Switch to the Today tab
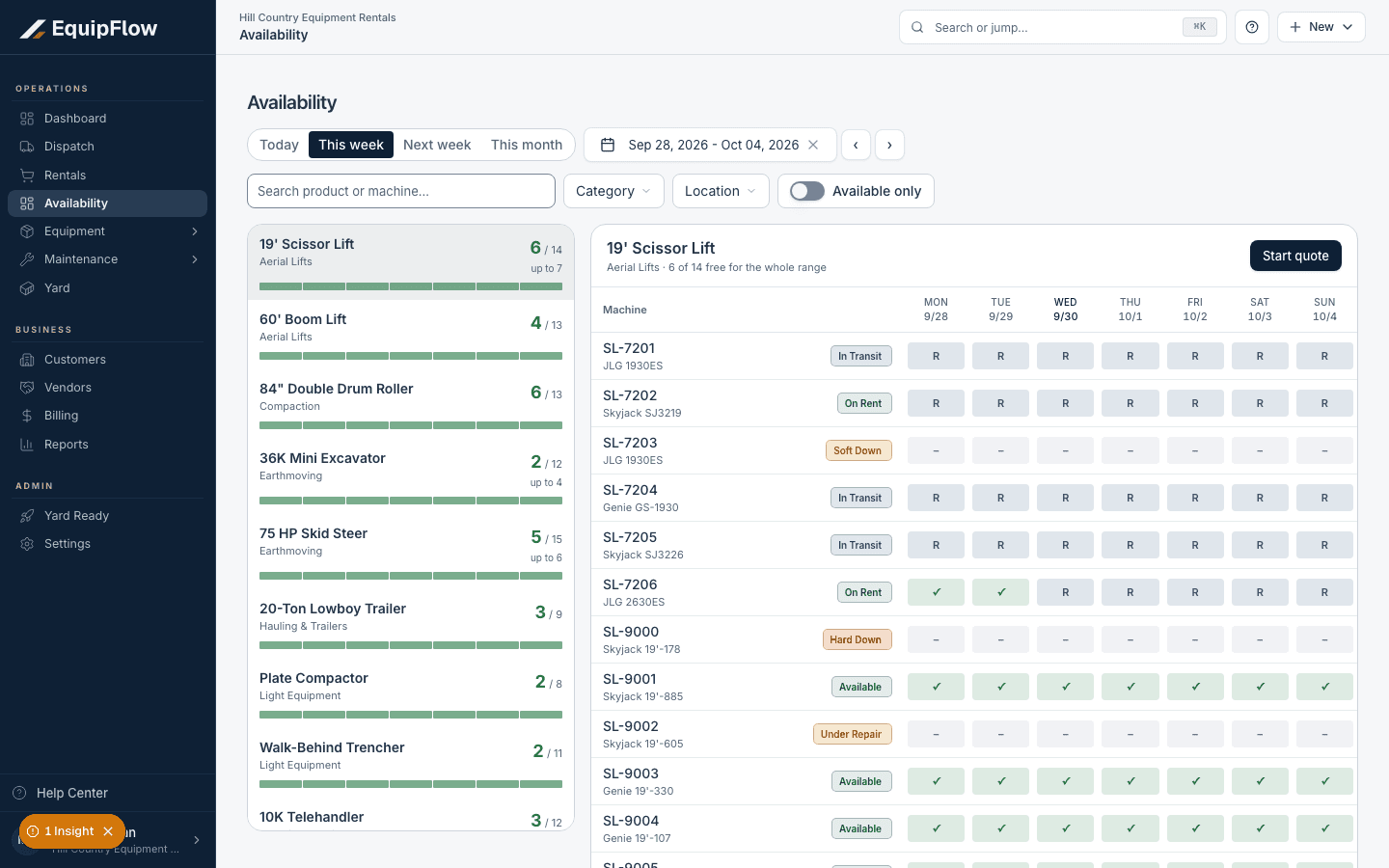Viewport: 1389px width, 868px height. (279, 145)
